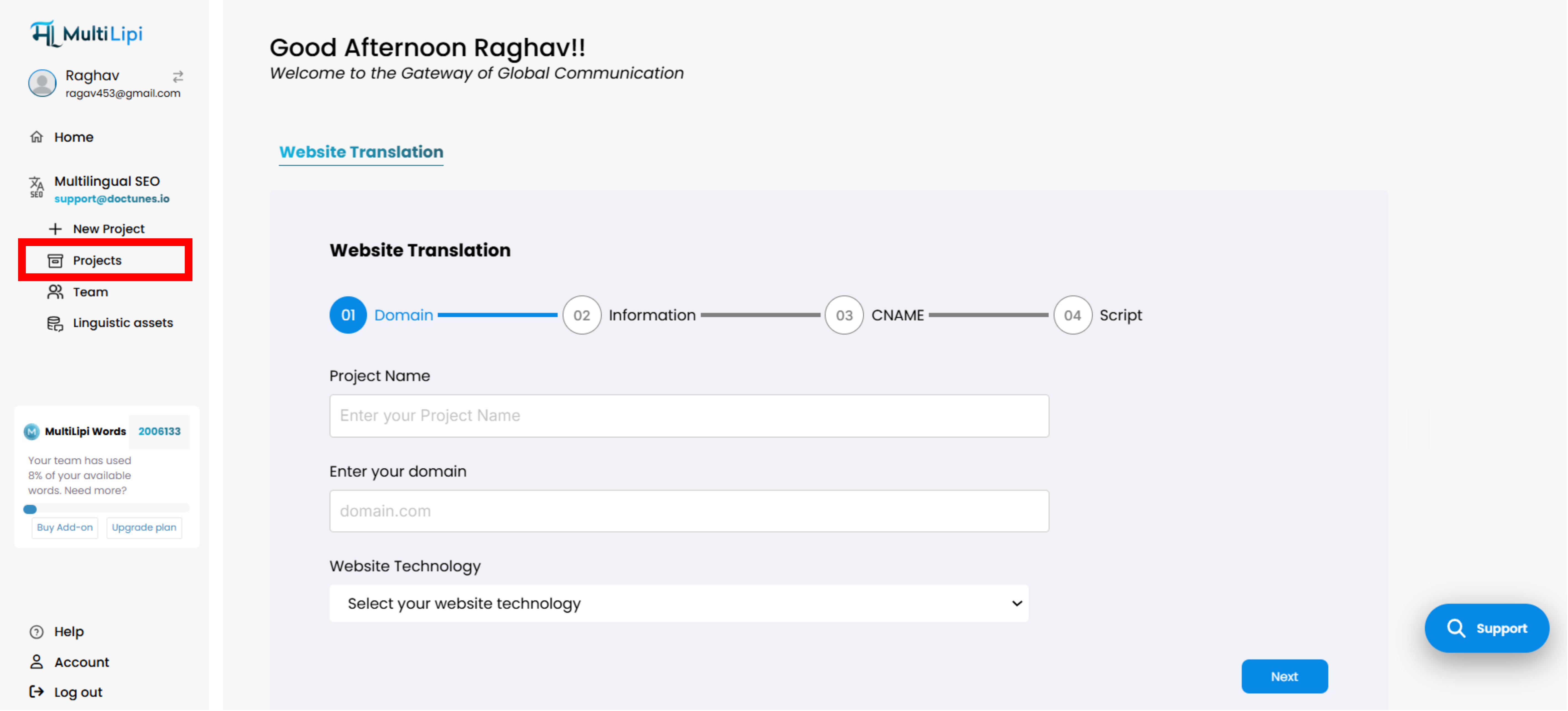Click the Account person icon
This screenshot has height=711, width=1568.
36,662
